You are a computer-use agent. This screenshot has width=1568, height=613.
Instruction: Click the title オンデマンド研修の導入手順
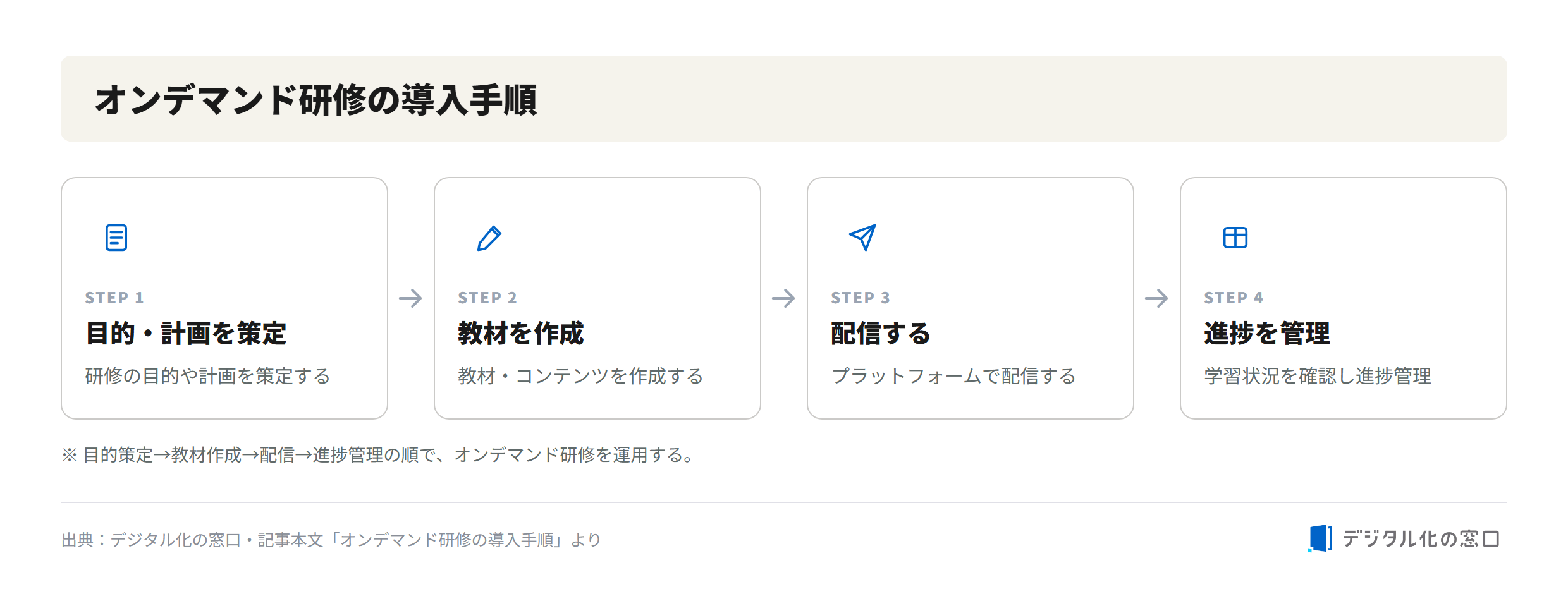pos(316,100)
